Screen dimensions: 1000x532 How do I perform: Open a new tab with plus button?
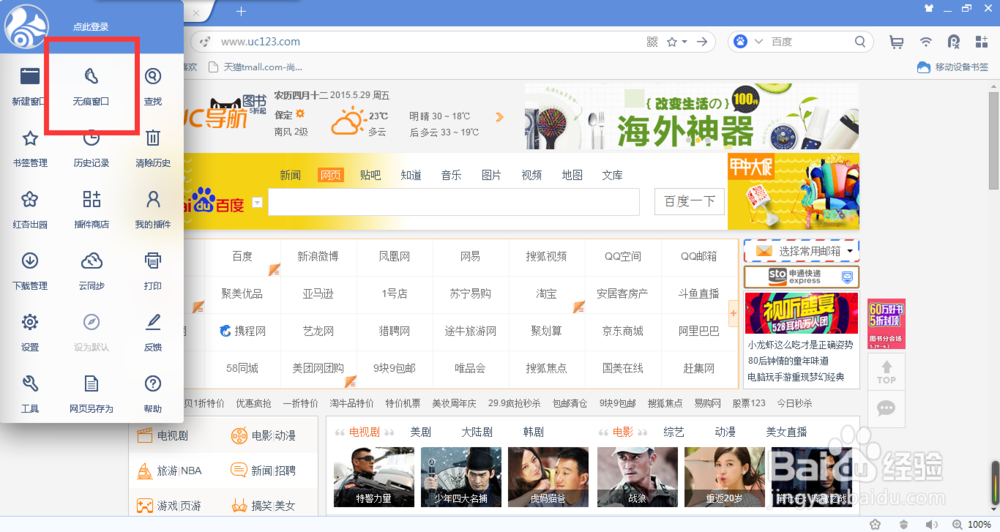click(x=241, y=11)
